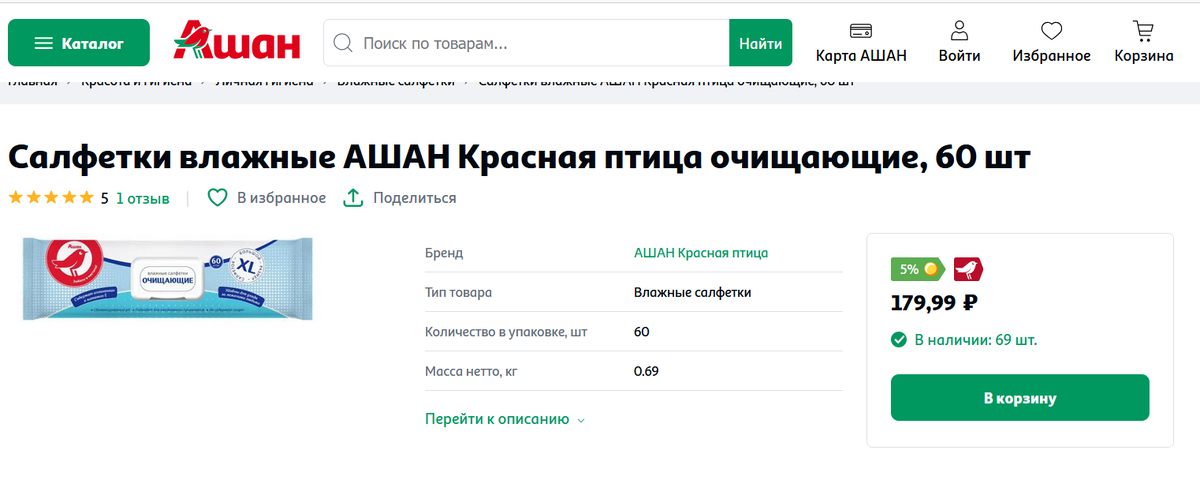Click the 5% bonus badge
This screenshot has width=1200, height=499.
tap(918, 269)
